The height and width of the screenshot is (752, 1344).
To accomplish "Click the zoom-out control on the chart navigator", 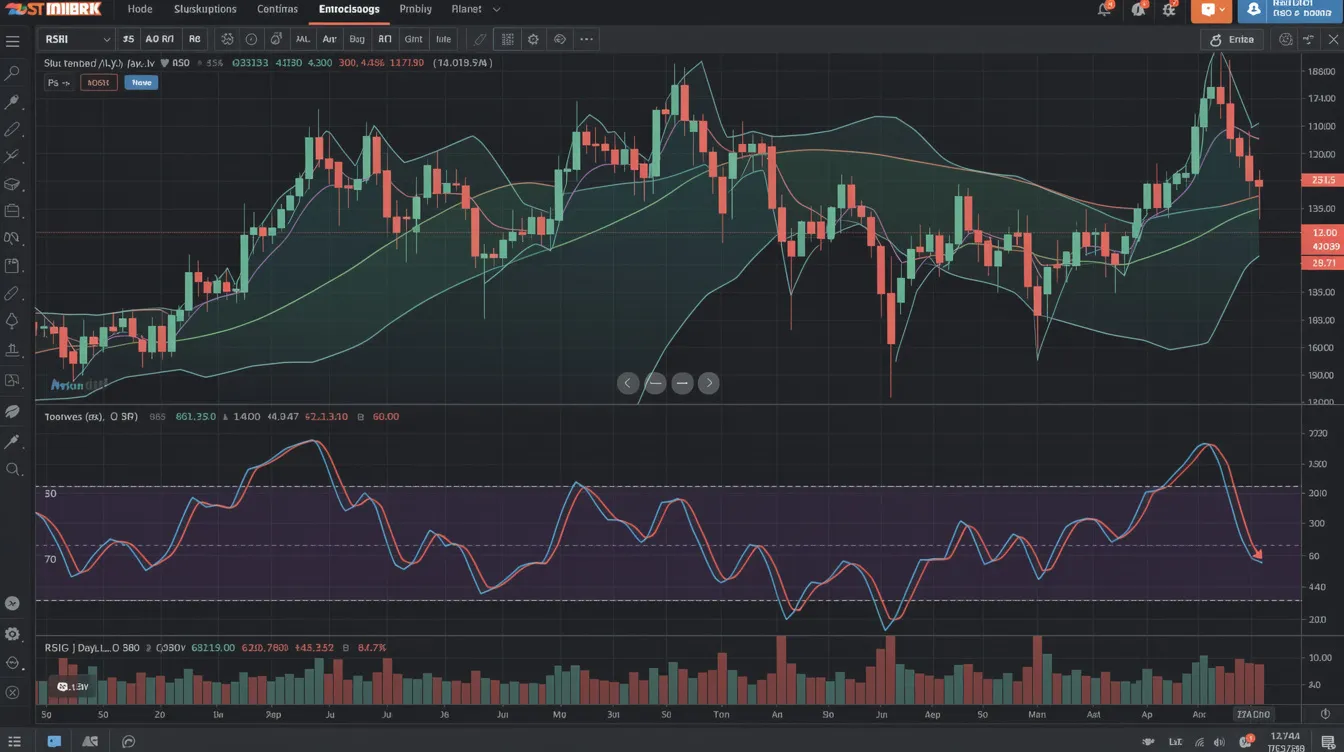I will (681, 383).
